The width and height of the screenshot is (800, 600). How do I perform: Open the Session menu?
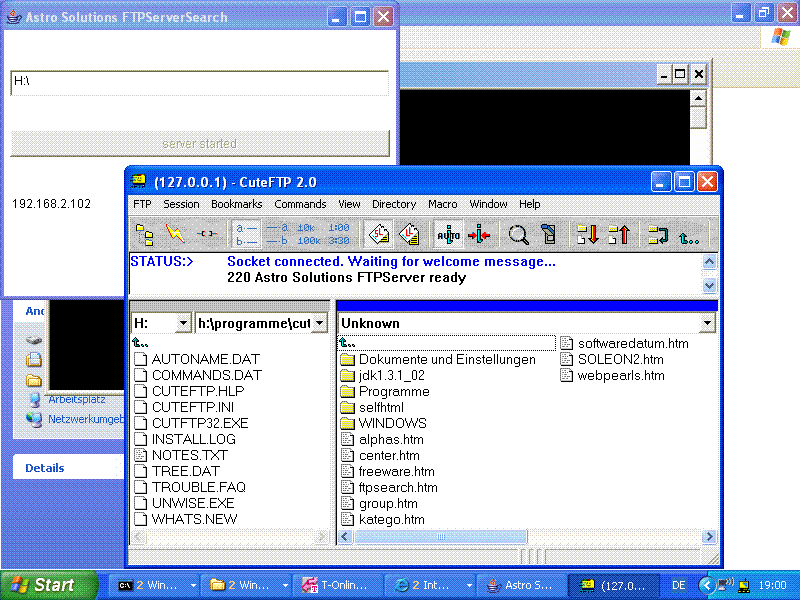pyautogui.click(x=181, y=204)
